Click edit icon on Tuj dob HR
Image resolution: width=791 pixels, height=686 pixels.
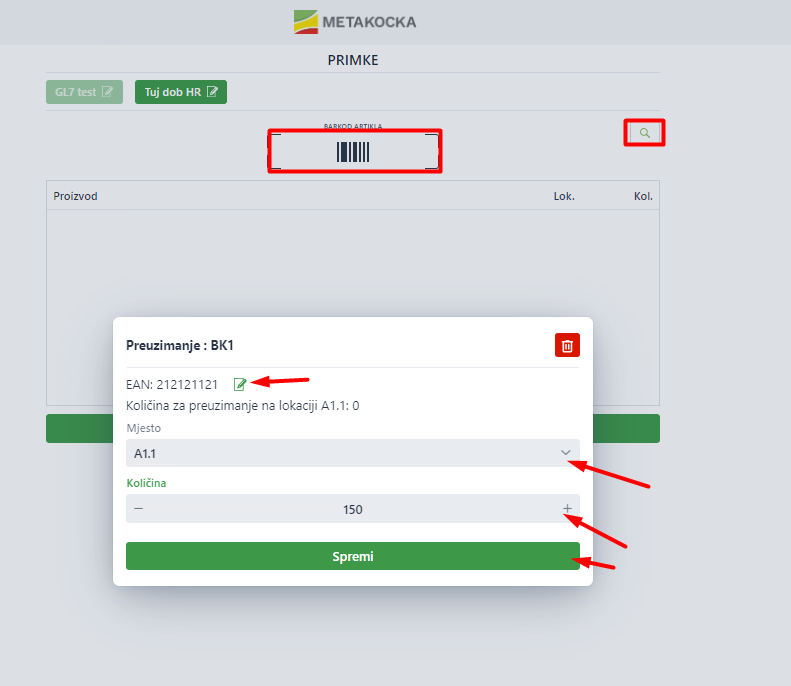[x=212, y=92]
